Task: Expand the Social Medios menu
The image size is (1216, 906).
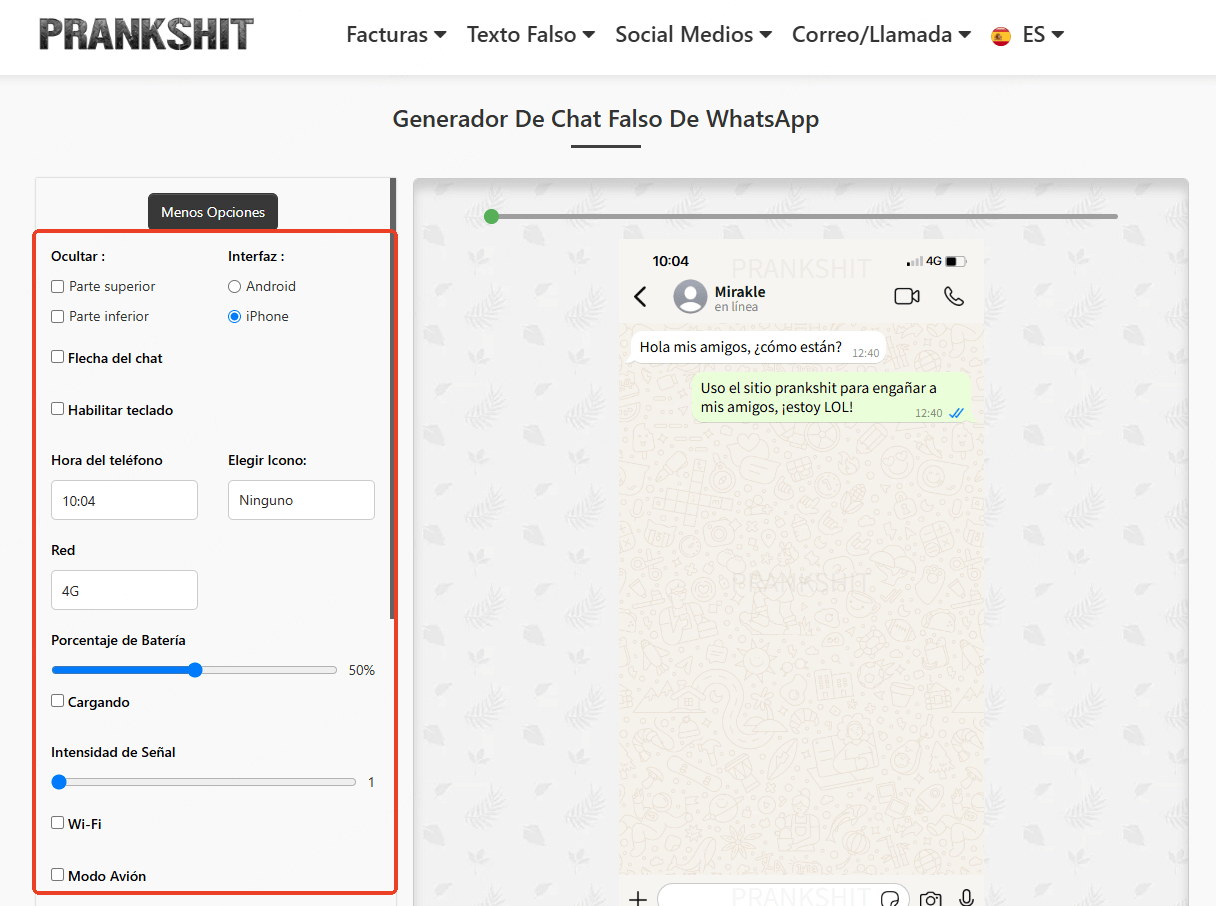Action: 694,35
